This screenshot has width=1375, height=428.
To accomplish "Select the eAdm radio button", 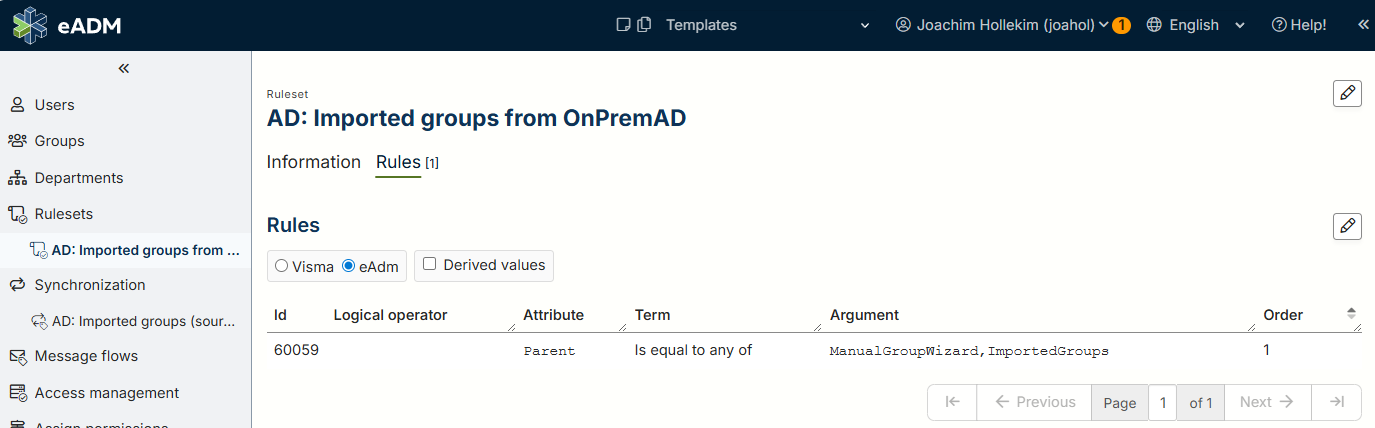I will [349, 266].
